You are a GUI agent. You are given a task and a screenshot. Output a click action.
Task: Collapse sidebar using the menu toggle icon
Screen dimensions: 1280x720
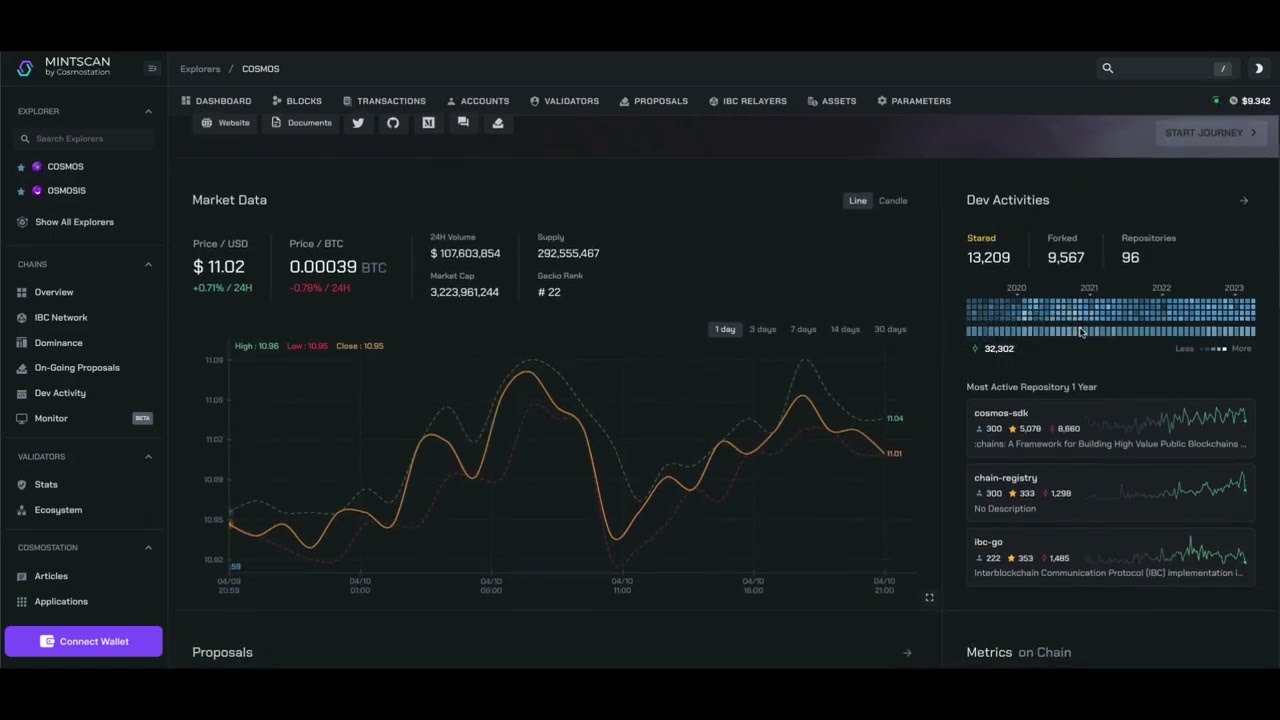tap(152, 68)
